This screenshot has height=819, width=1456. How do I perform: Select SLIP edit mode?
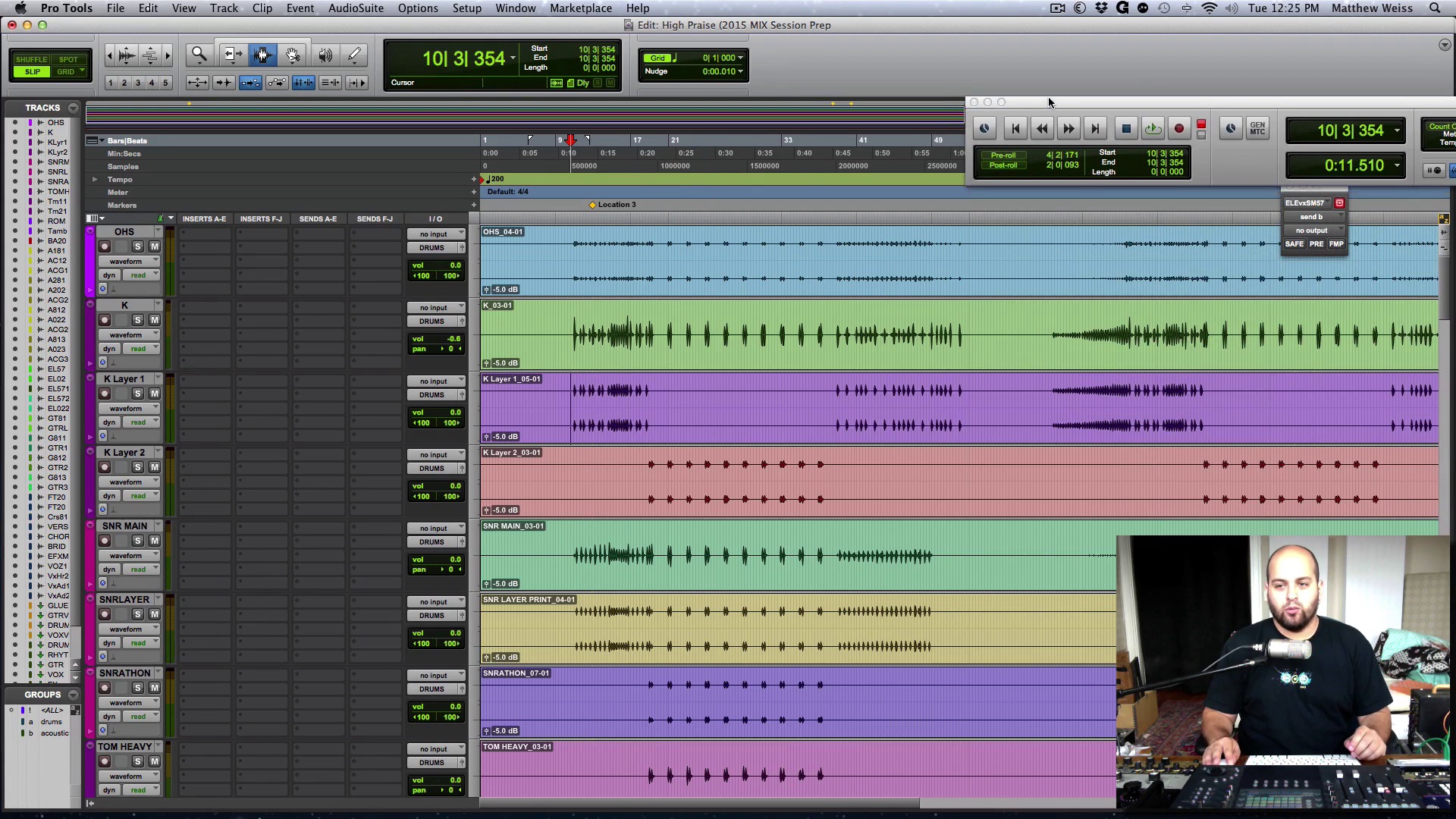(x=32, y=71)
